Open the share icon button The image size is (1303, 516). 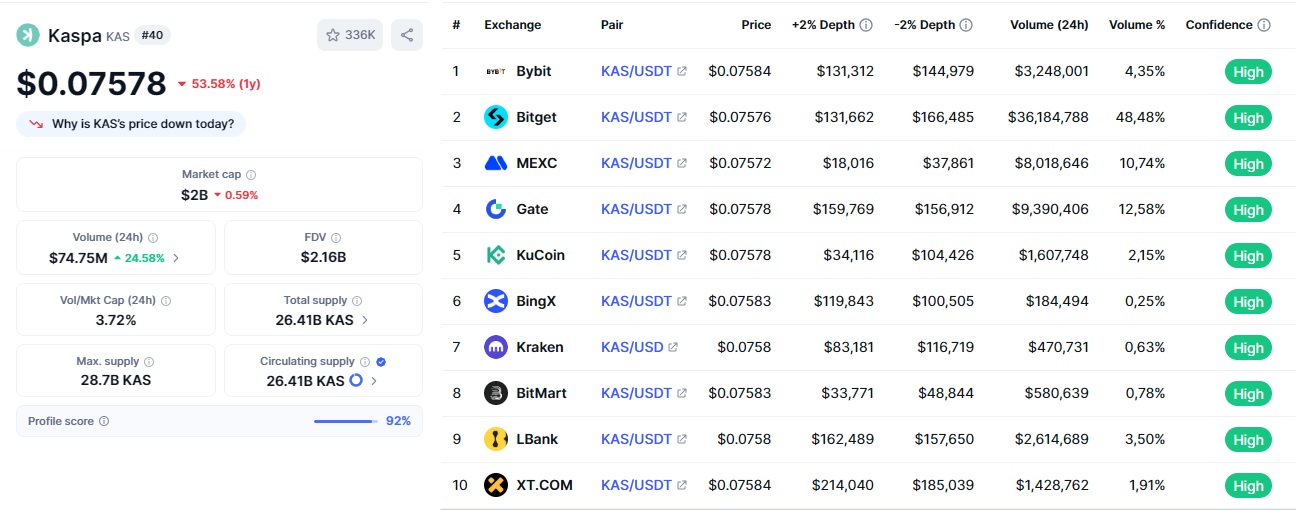point(407,36)
